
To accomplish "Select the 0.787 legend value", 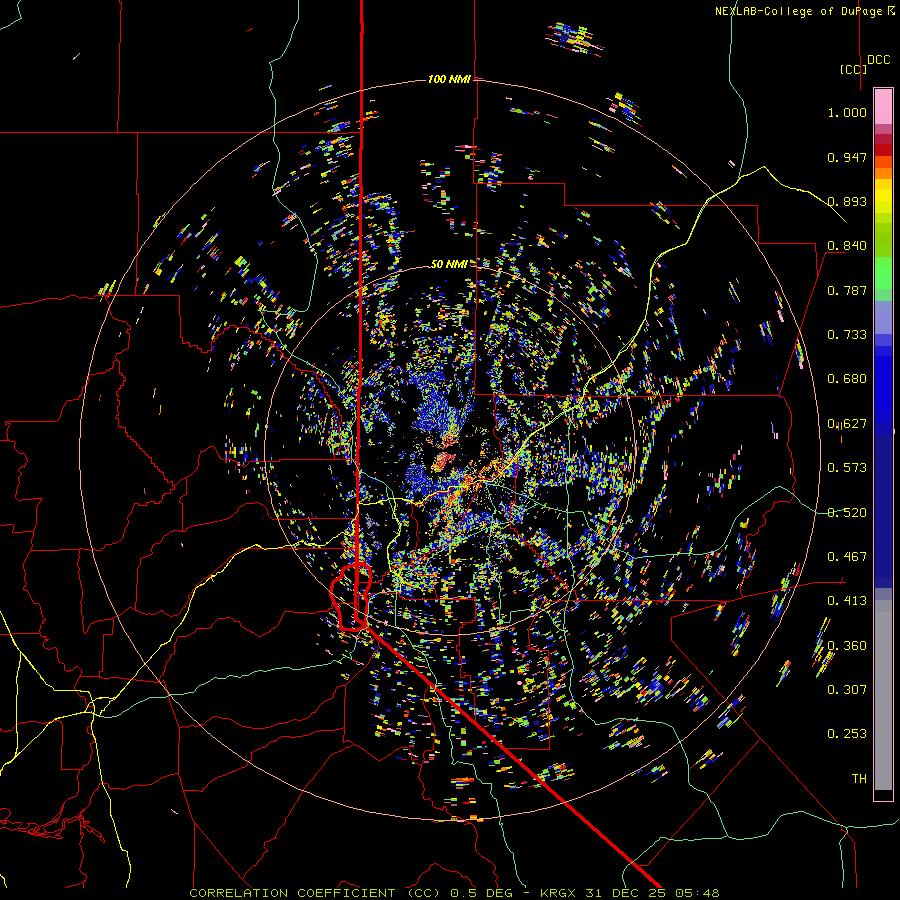I will [x=847, y=290].
